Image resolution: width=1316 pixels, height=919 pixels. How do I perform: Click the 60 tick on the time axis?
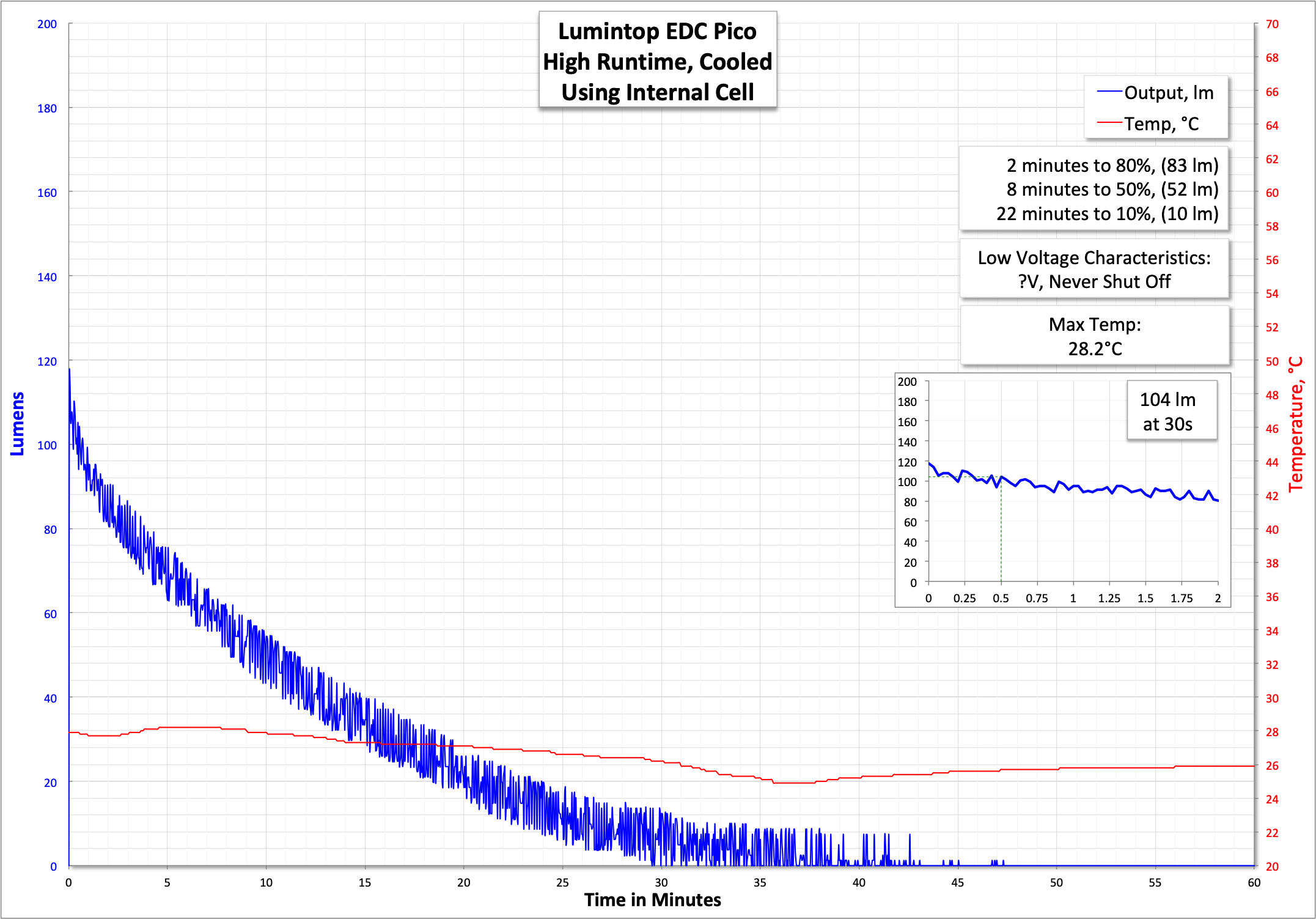click(1254, 882)
